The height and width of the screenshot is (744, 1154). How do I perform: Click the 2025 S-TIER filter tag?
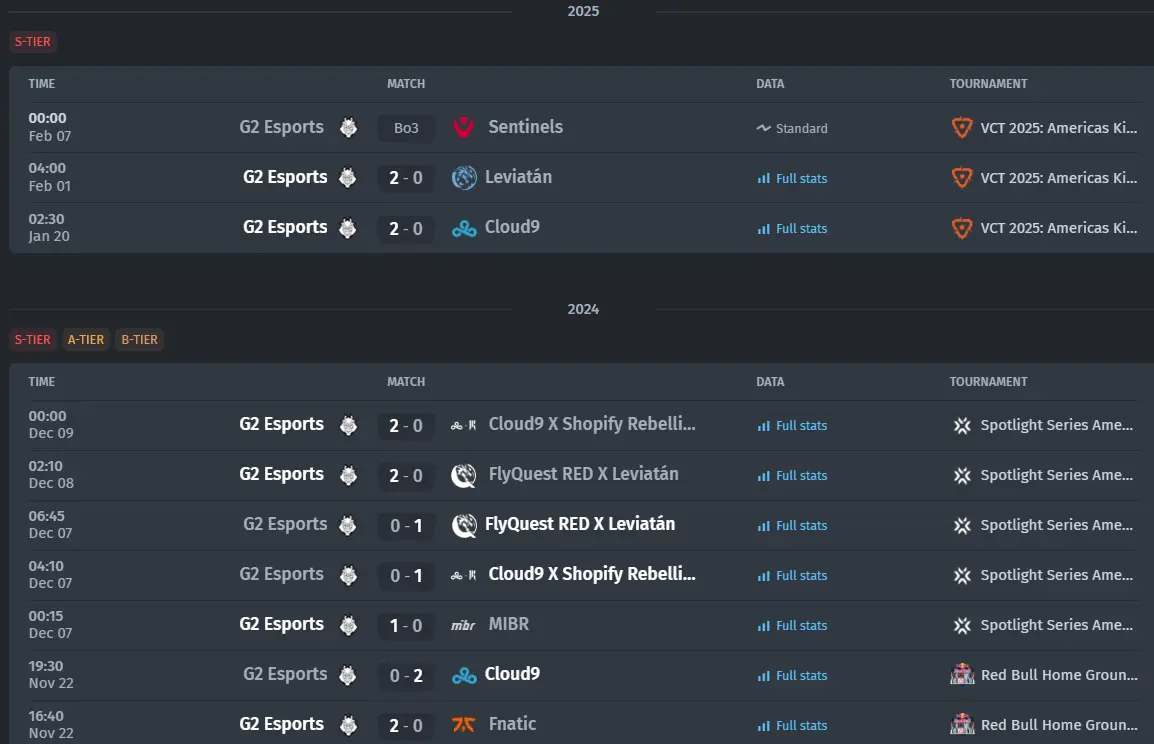33,42
